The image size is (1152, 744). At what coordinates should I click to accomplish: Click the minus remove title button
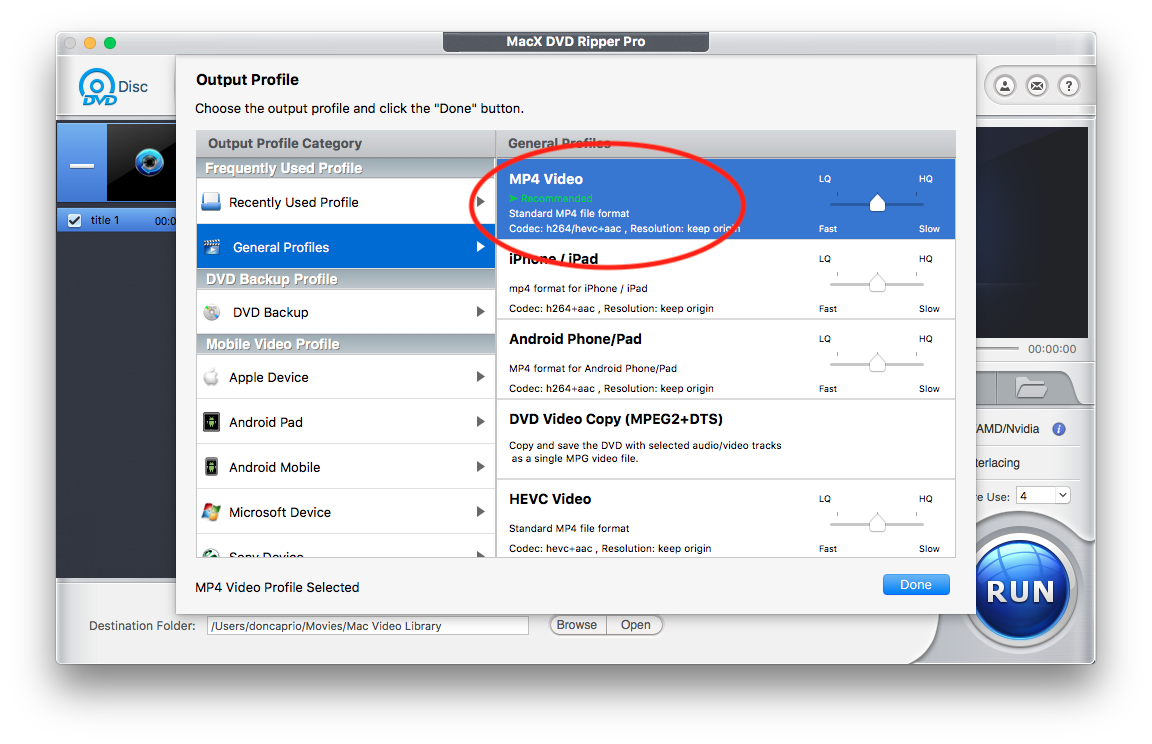(82, 166)
